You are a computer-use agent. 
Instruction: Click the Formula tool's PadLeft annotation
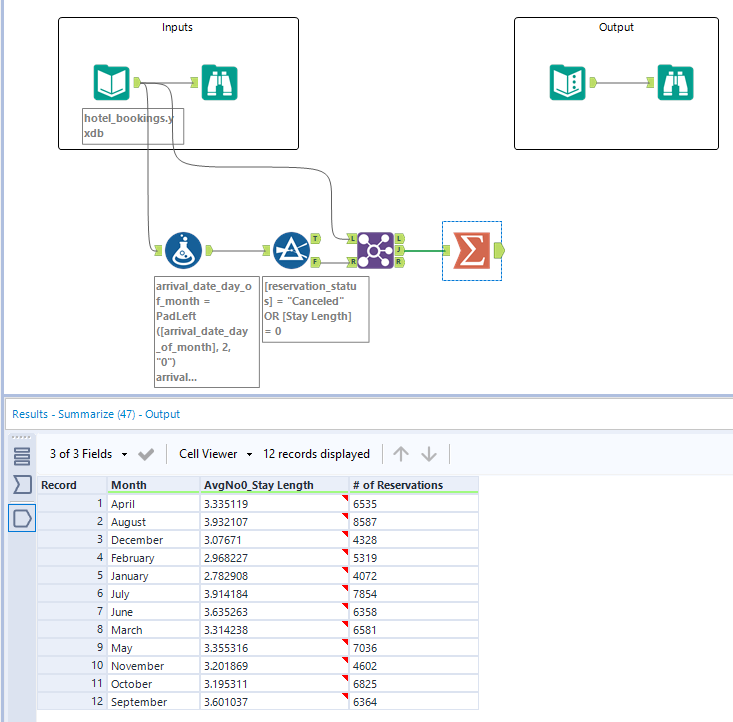pyautogui.click(x=207, y=332)
